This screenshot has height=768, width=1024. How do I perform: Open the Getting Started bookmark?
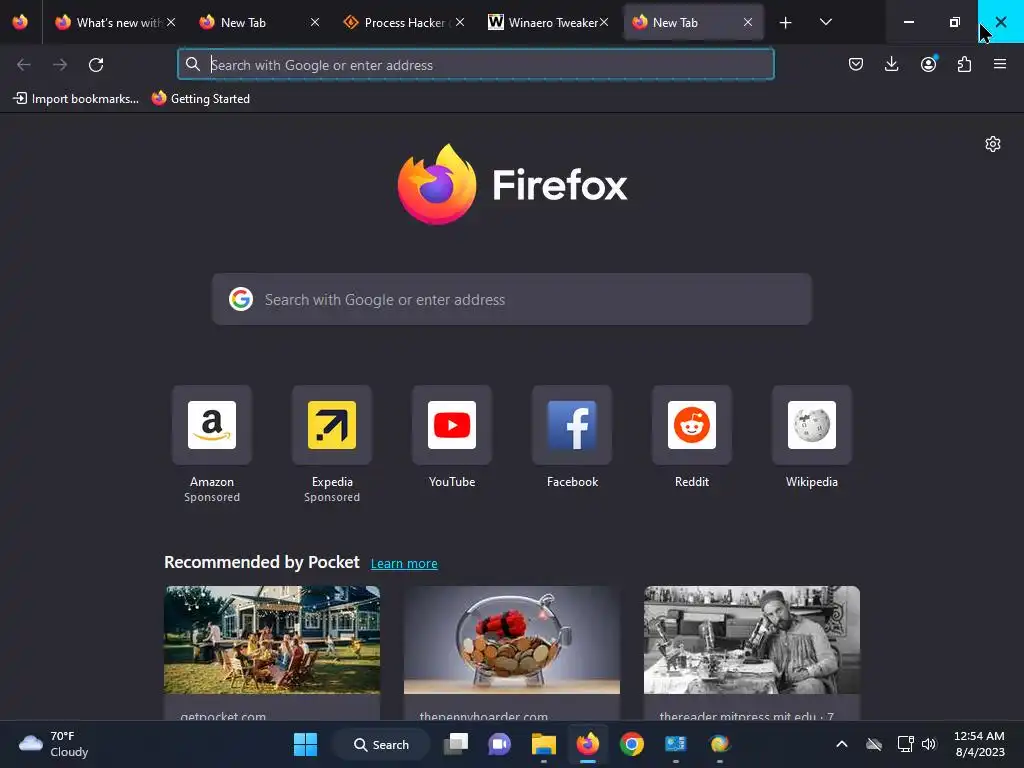[x=200, y=99]
